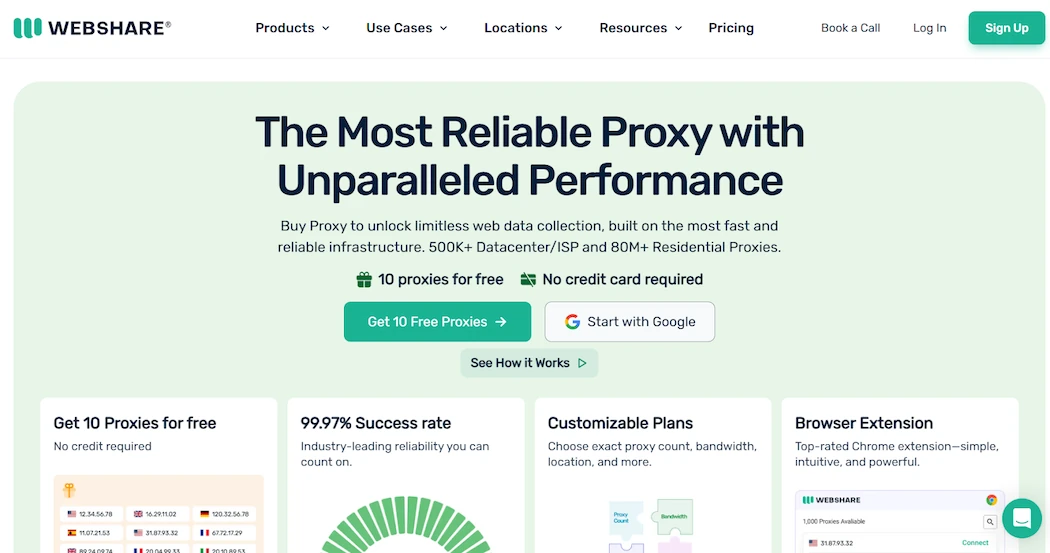
Task: Click the Chrome icon in extension preview
Action: pyautogui.click(x=991, y=500)
